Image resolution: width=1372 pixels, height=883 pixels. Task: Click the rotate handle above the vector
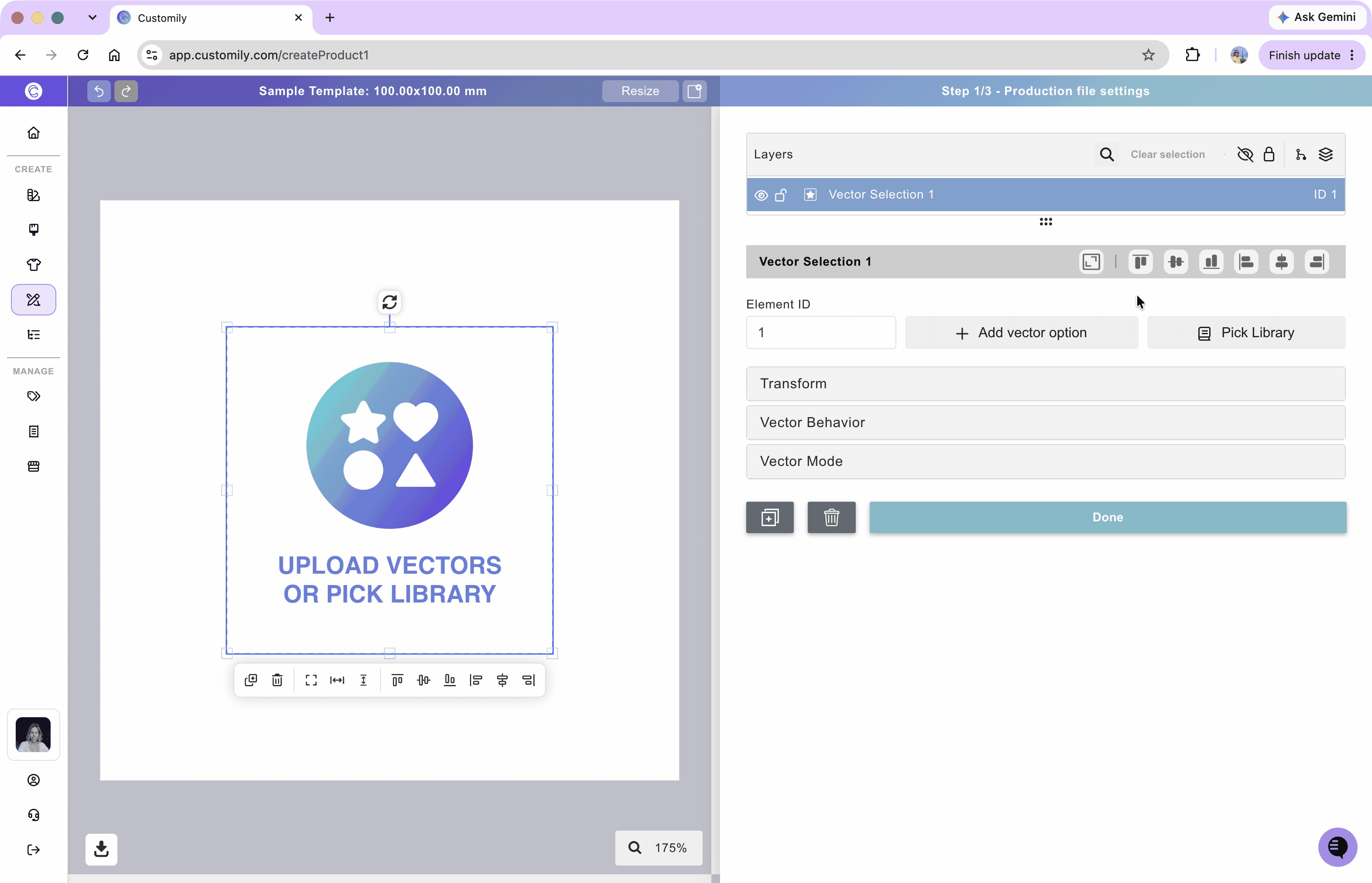coord(389,302)
